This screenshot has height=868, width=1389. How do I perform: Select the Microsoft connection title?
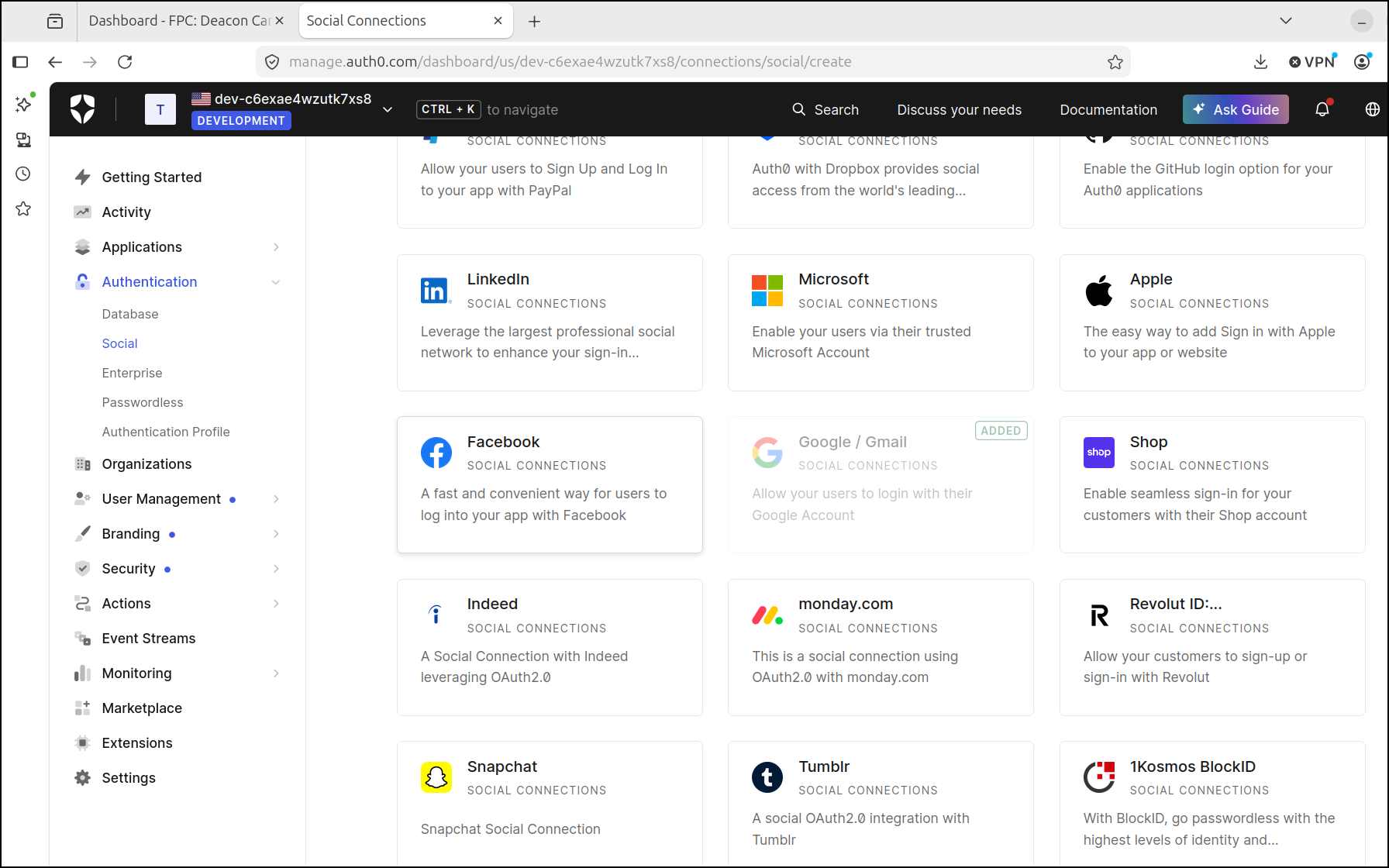(833, 279)
